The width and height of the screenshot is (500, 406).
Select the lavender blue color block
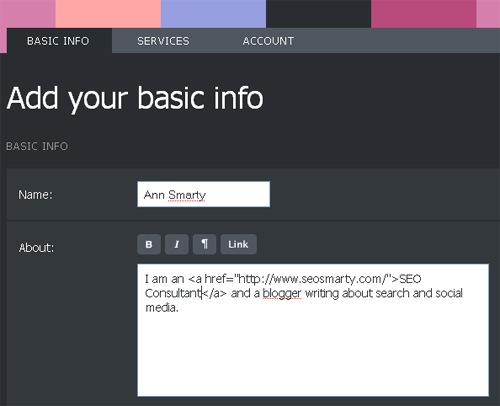(x=213, y=14)
